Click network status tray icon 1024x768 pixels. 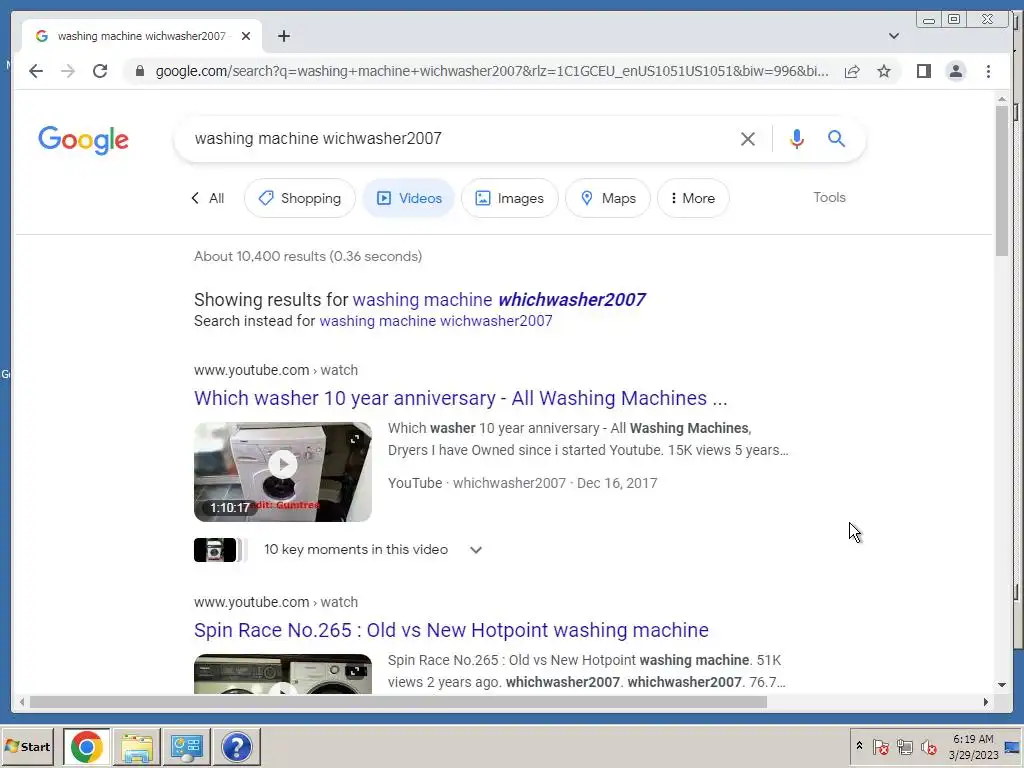(904, 746)
